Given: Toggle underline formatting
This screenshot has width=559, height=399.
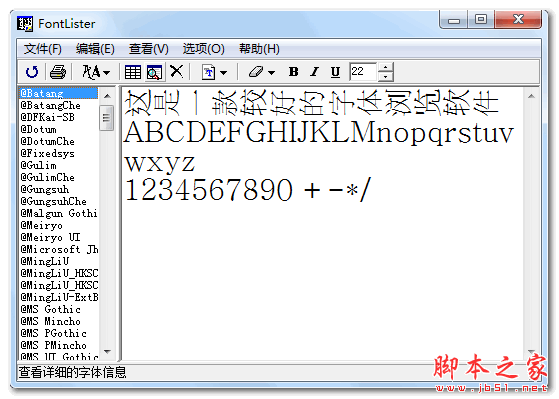Looking at the screenshot, I should coord(335,72).
